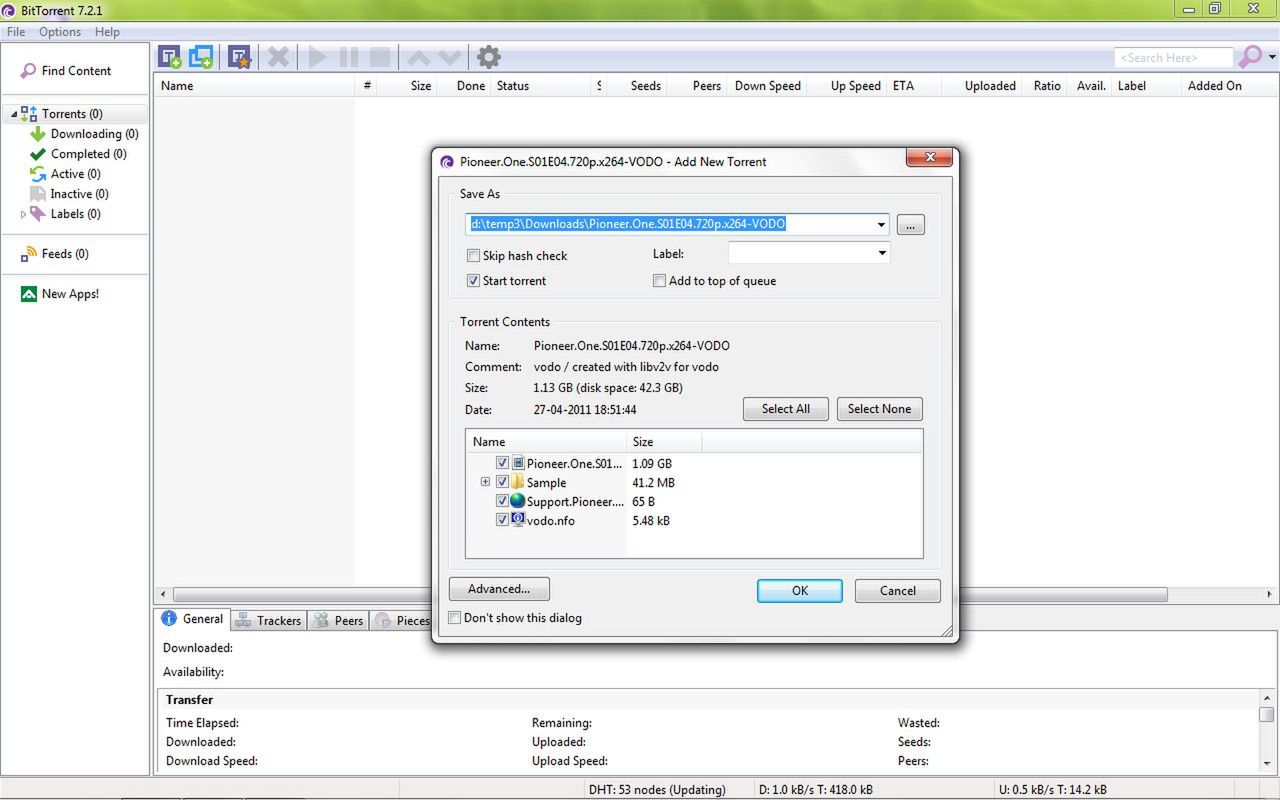
Task: Select Inactive (0) category
Action: click(x=80, y=194)
